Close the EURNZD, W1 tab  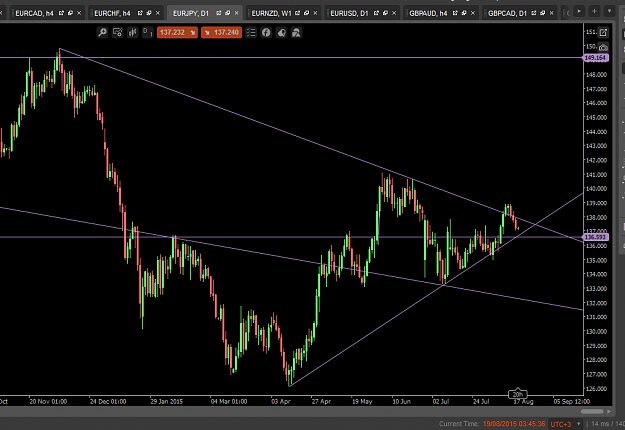tap(315, 13)
